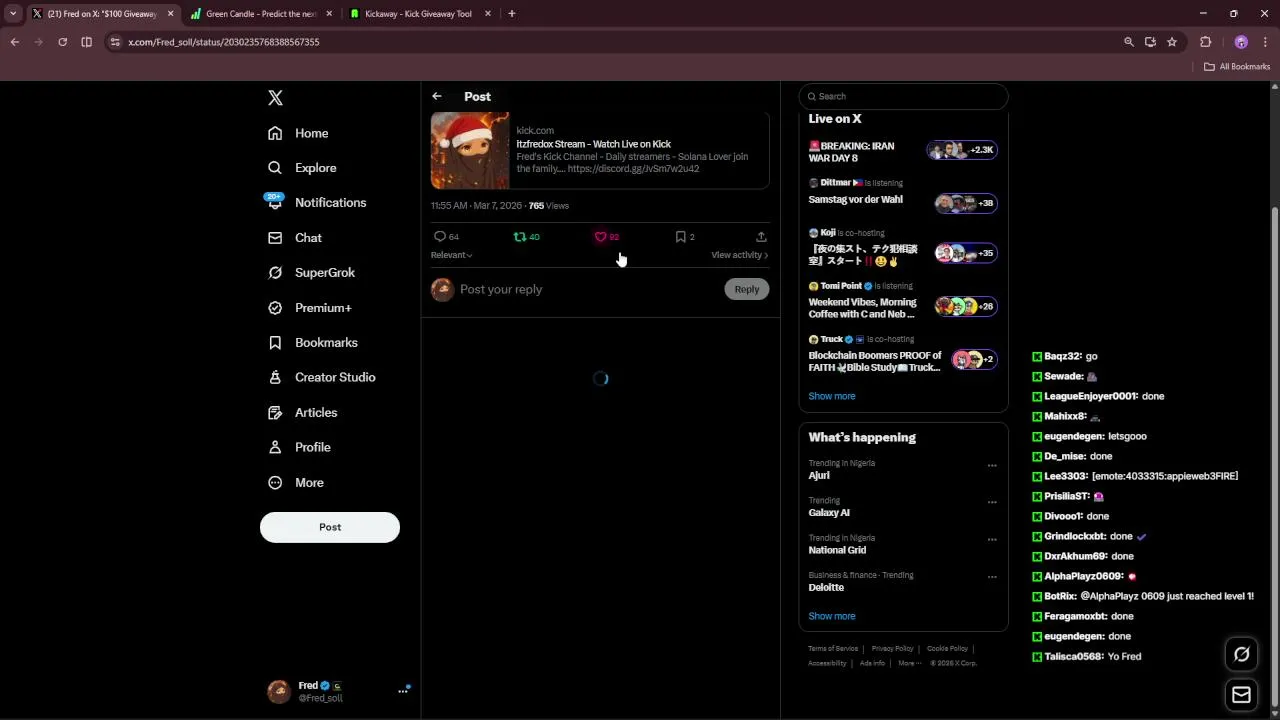Viewport: 1280px width, 720px height.
Task: Open View activity chevron link
Action: click(x=739, y=255)
